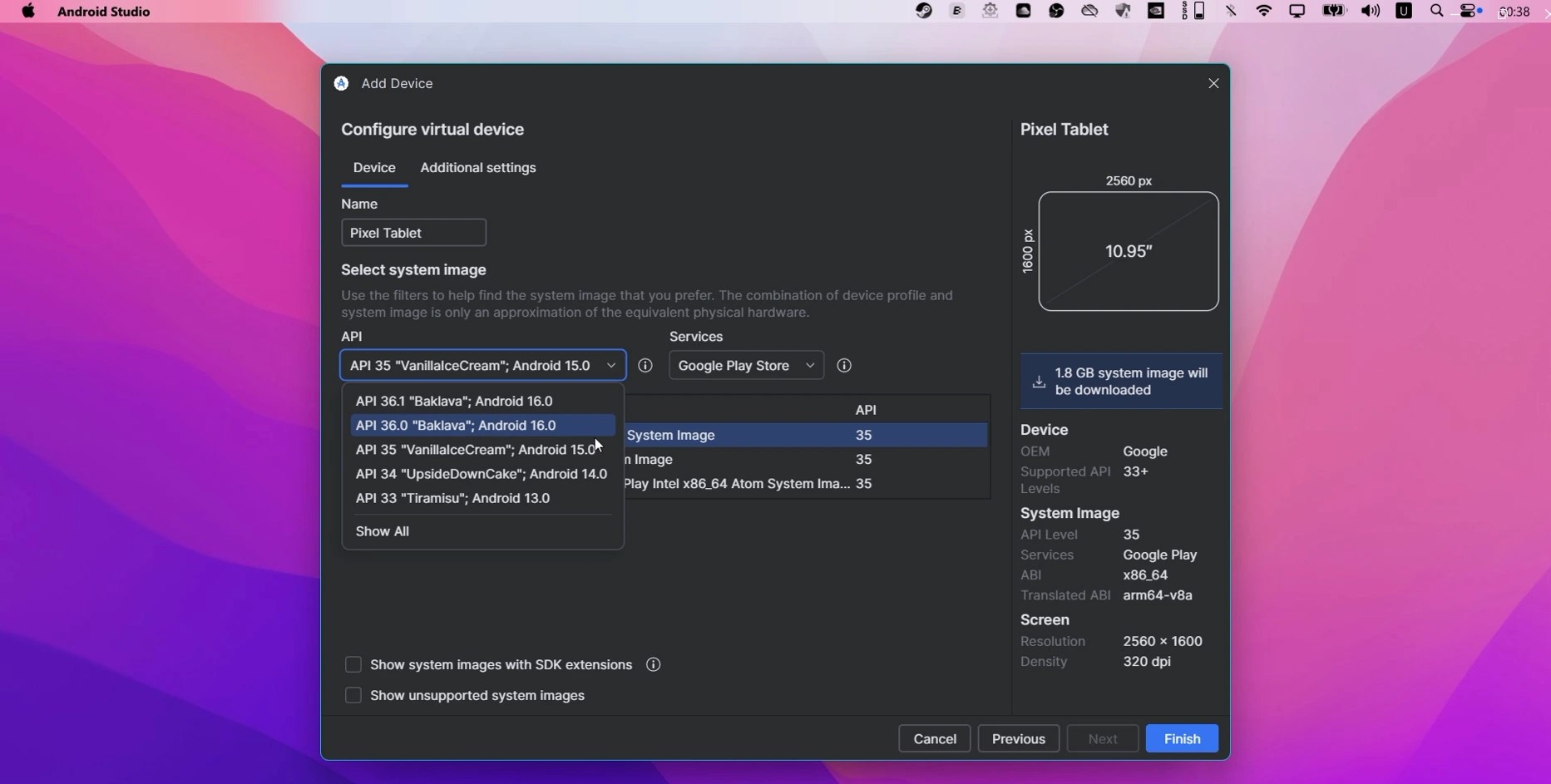Viewport: 1551px width, 784px height.
Task: Click the download icon in the system image notice
Action: 1039,382
